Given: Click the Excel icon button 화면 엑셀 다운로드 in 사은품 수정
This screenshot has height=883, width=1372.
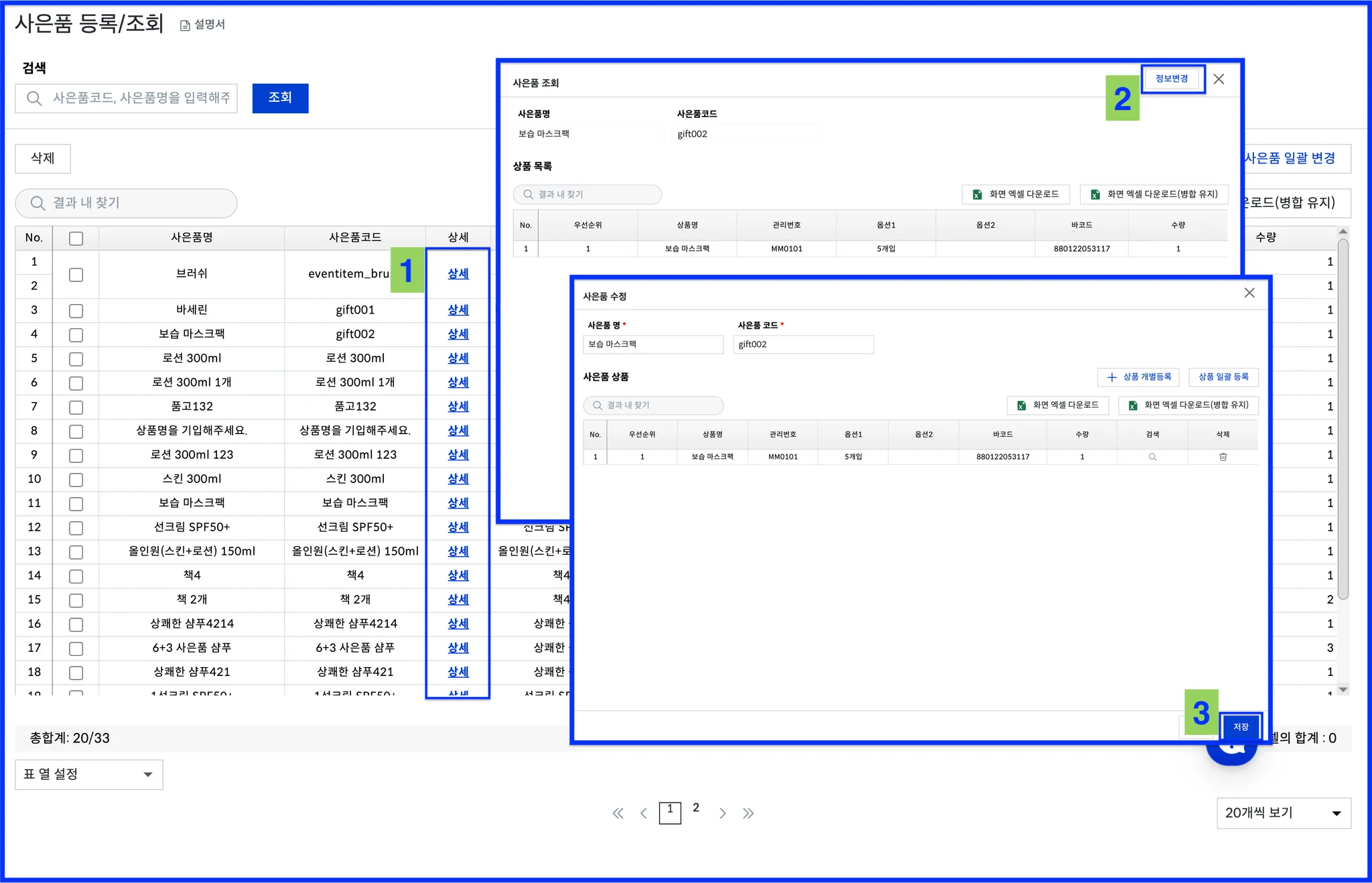Looking at the screenshot, I should point(1058,405).
